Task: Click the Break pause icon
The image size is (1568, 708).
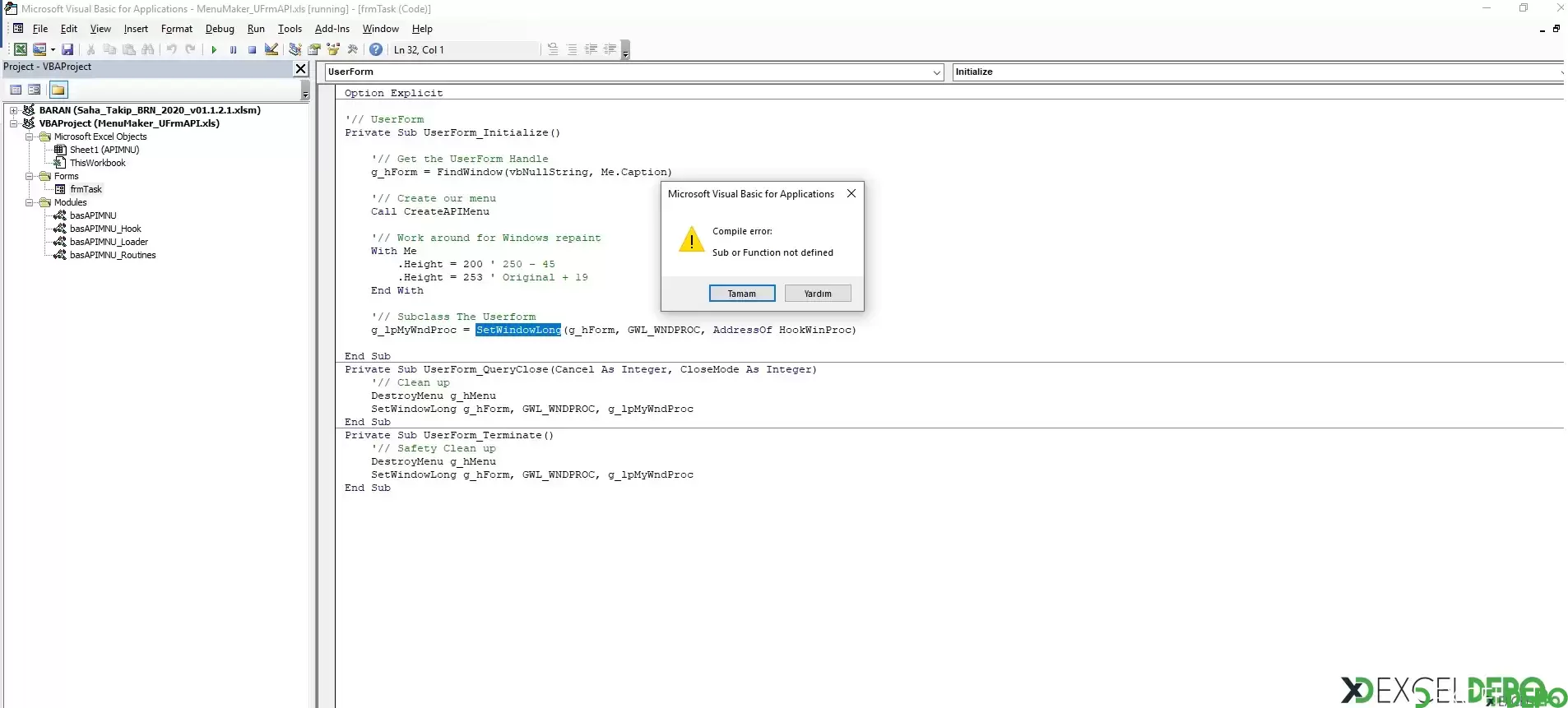Action: tap(233, 49)
